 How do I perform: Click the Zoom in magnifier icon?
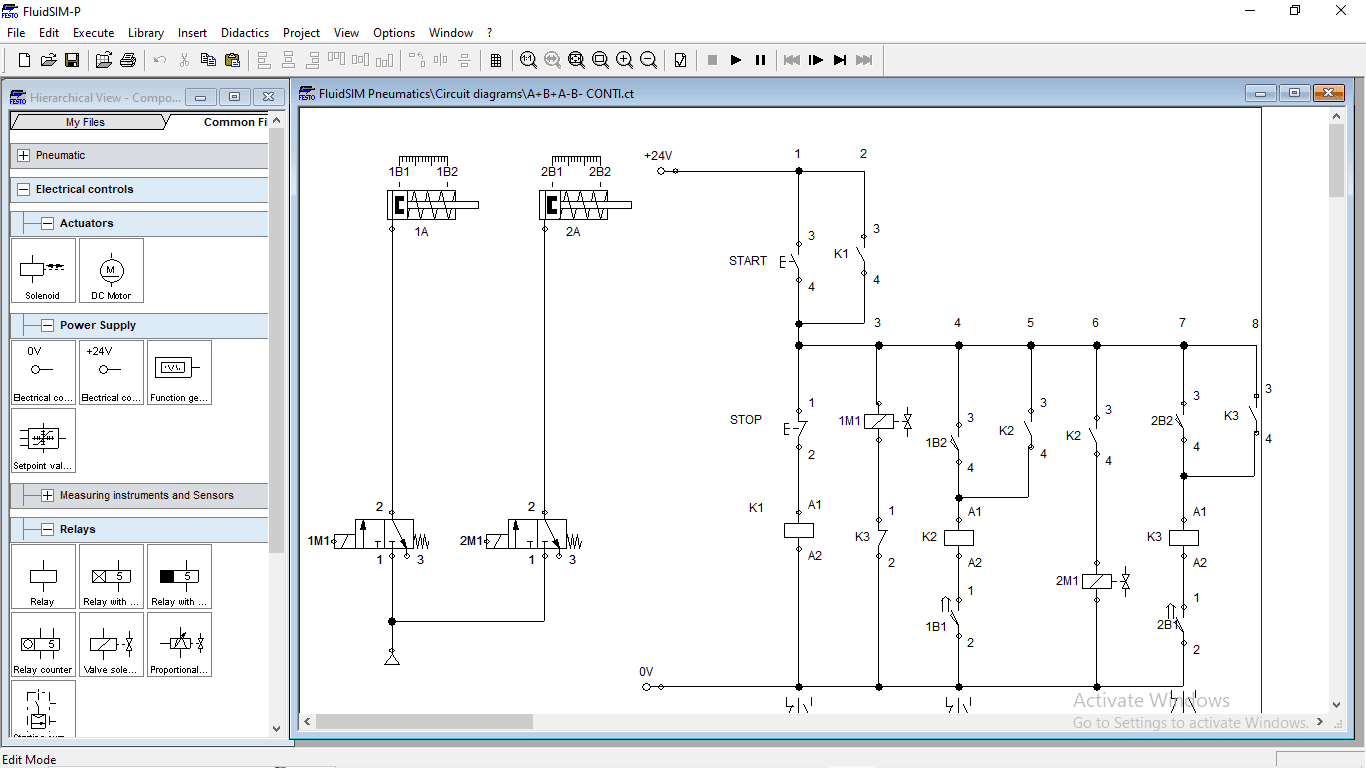click(624, 60)
